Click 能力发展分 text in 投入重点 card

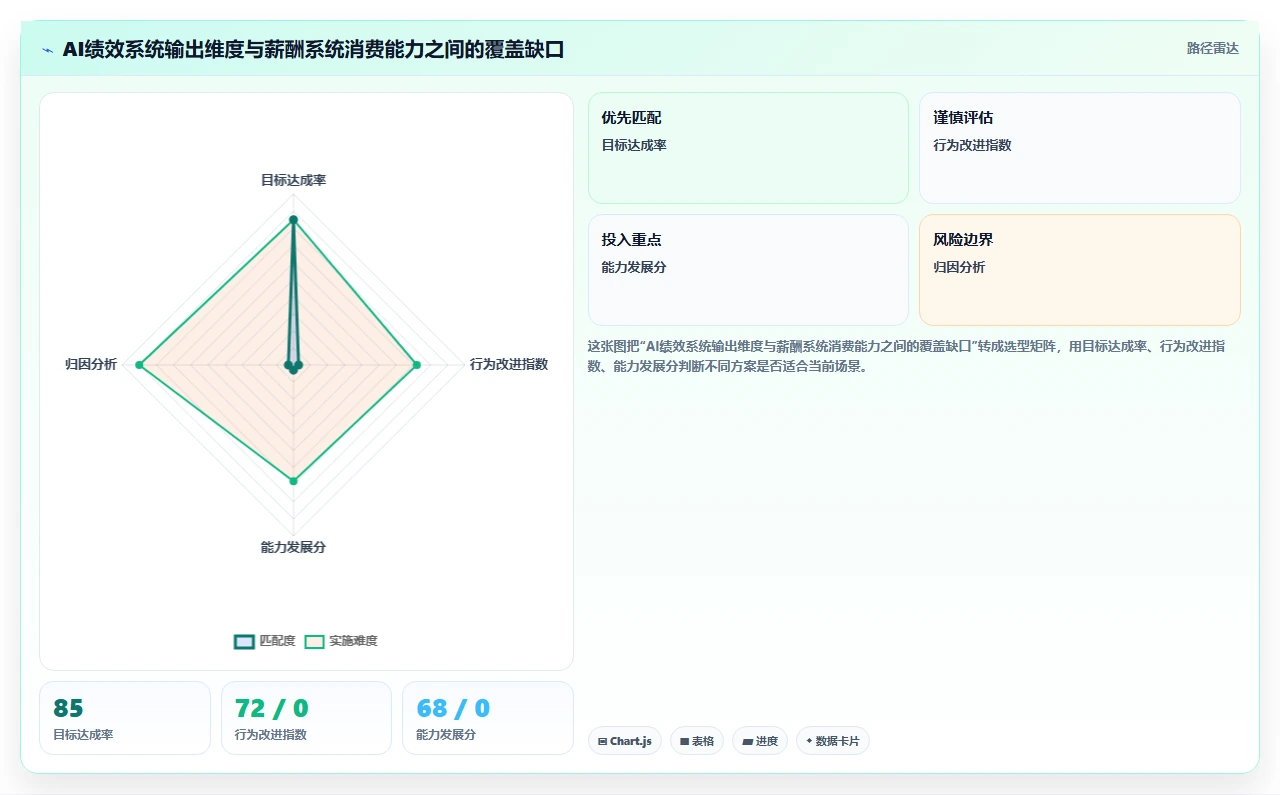tap(634, 267)
